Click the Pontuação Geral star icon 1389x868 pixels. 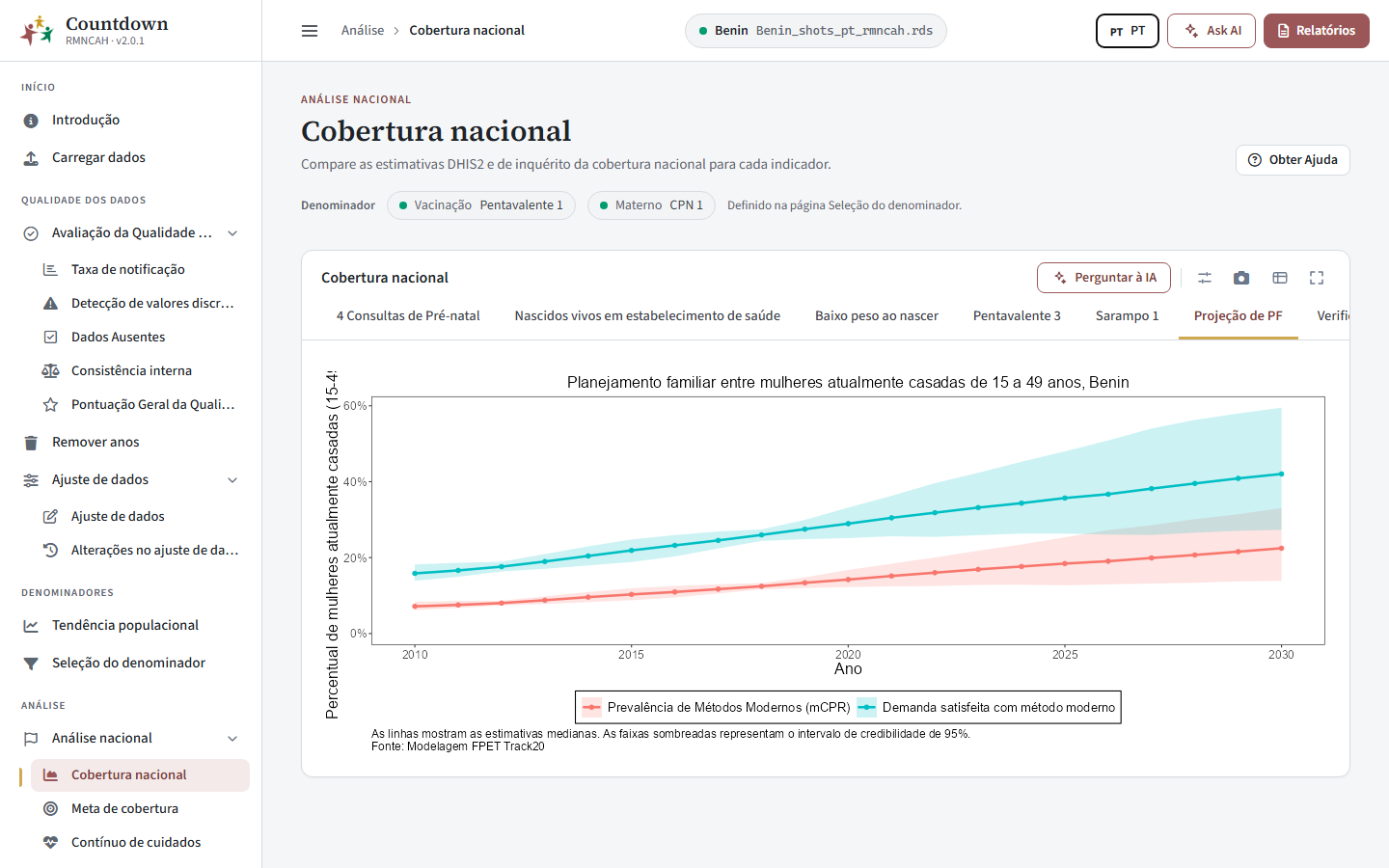tap(50, 405)
